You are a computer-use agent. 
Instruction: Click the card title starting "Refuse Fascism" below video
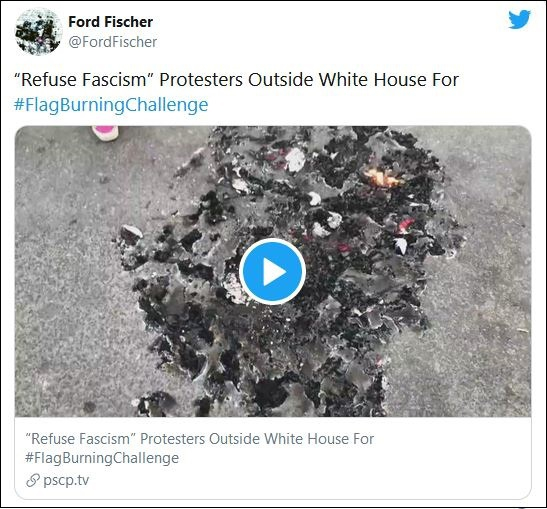[200, 439]
